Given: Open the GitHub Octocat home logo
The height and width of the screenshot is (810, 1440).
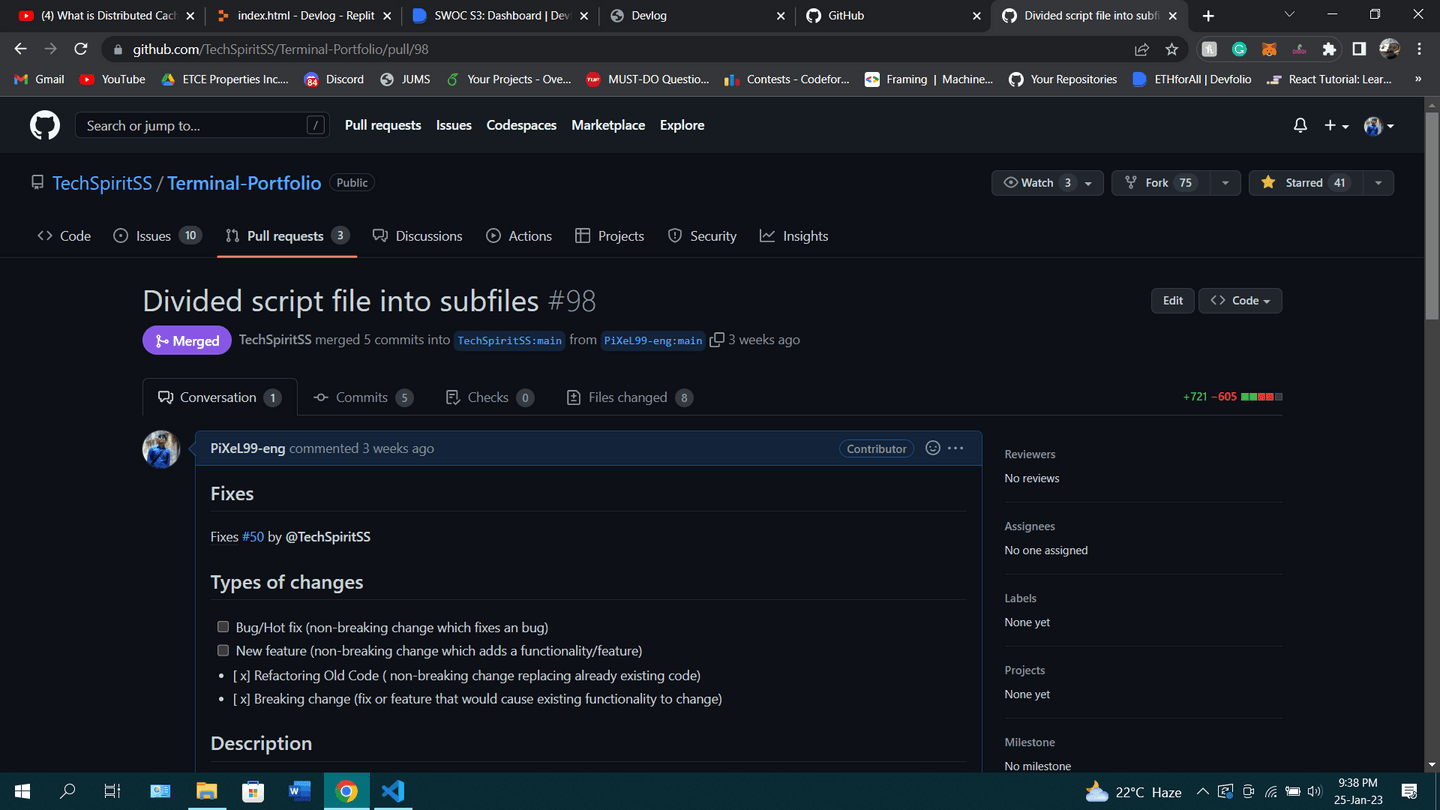Looking at the screenshot, I should click(x=45, y=125).
